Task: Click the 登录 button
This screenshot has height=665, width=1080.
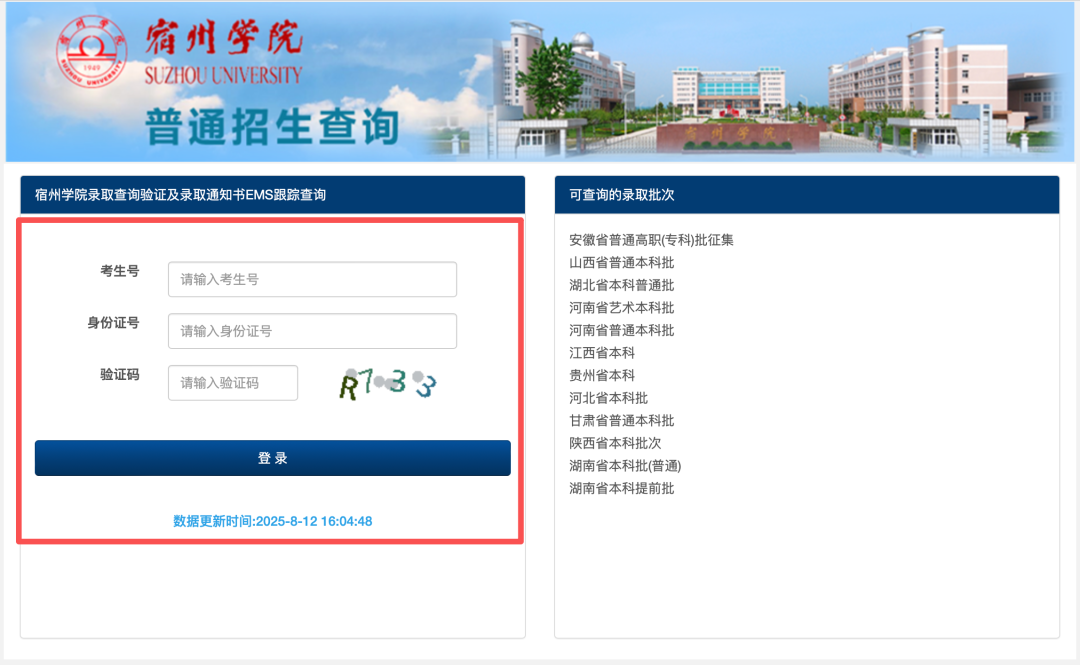Action: point(273,458)
